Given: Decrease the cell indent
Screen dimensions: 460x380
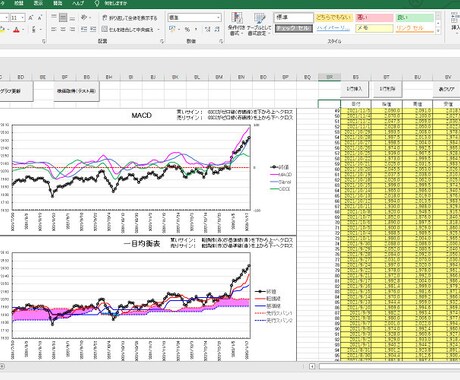Looking at the screenshot, I should tap(84, 30).
